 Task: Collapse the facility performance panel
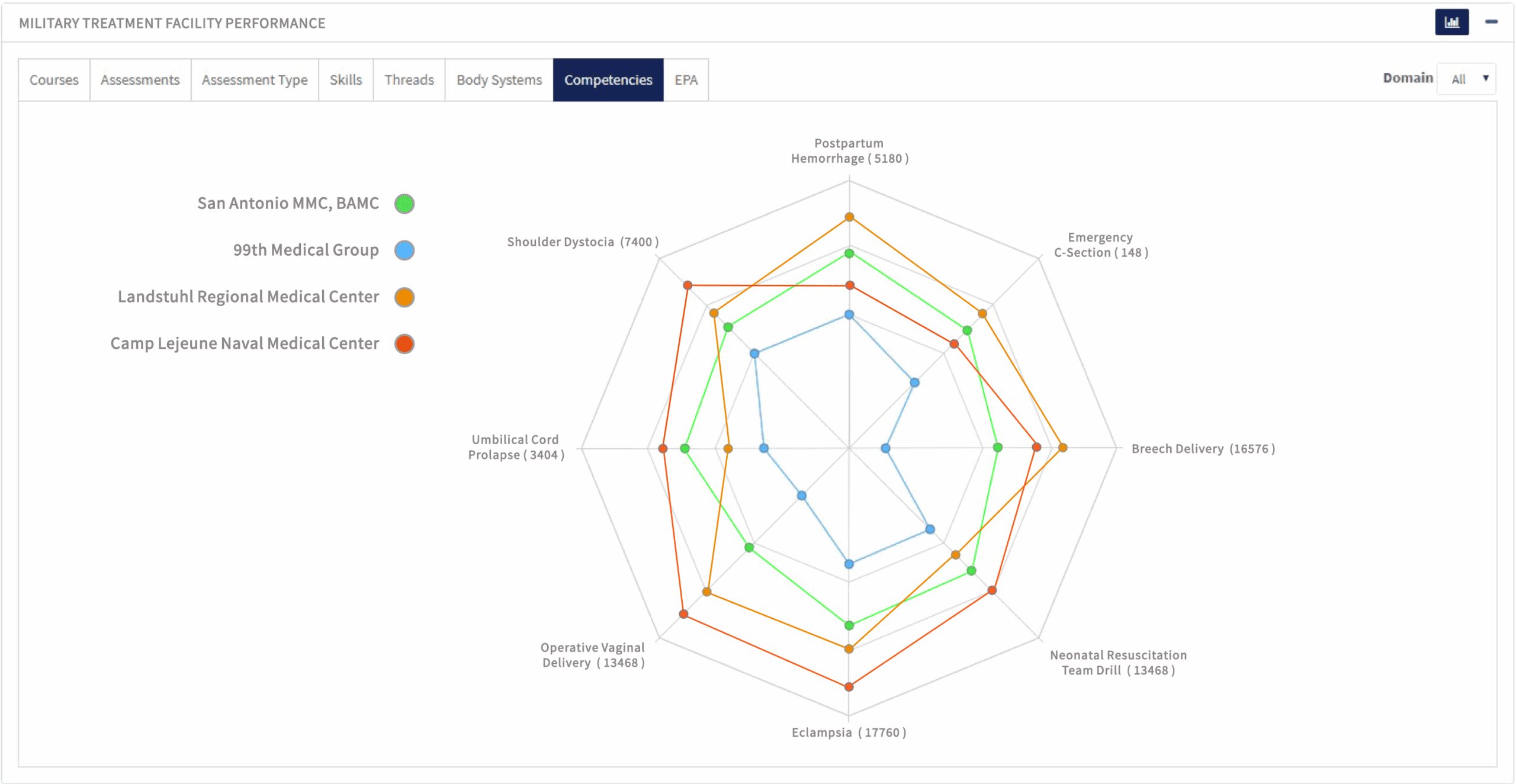coord(1491,22)
